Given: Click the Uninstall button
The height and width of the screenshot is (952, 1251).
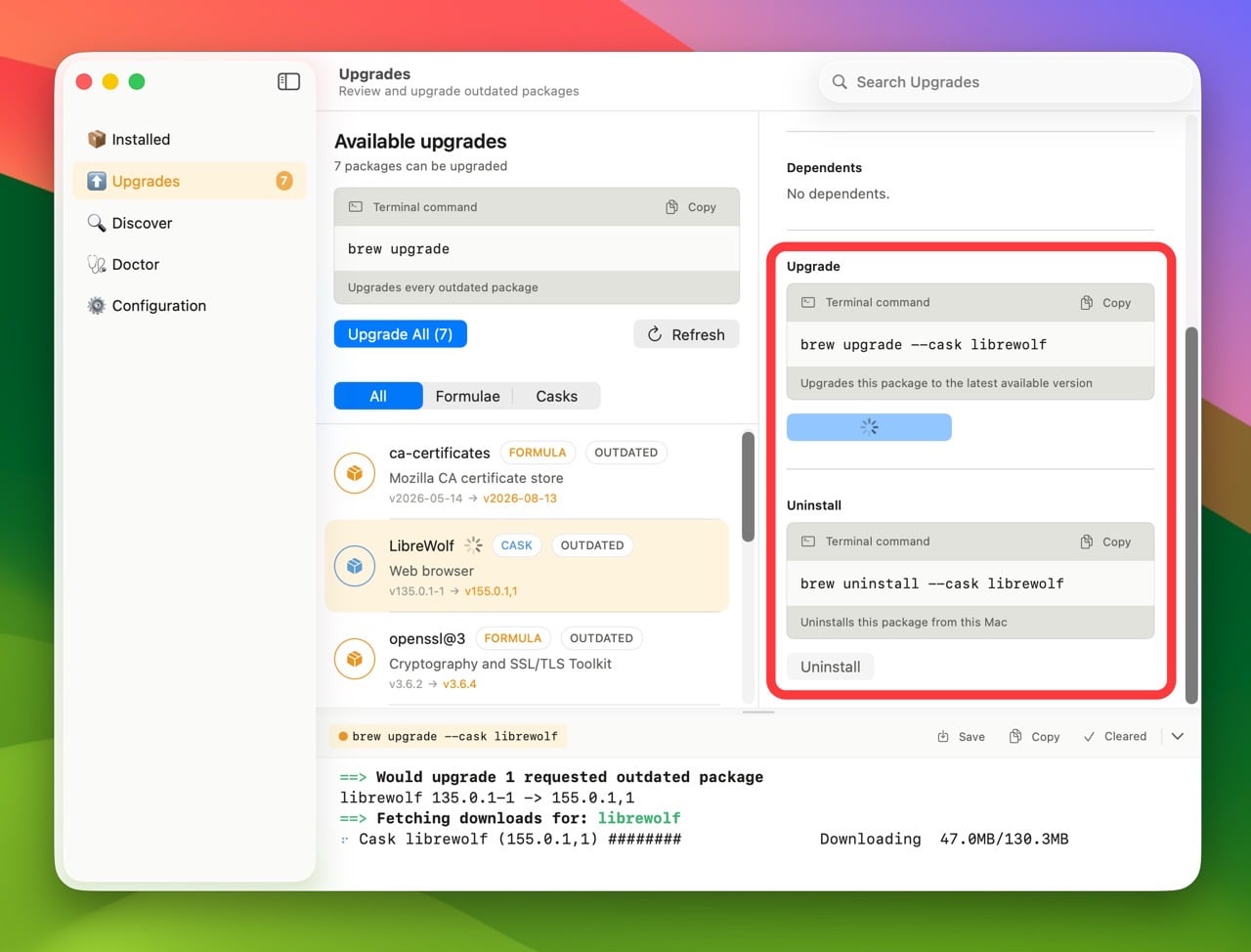Looking at the screenshot, I should click(x=831, y=667).
